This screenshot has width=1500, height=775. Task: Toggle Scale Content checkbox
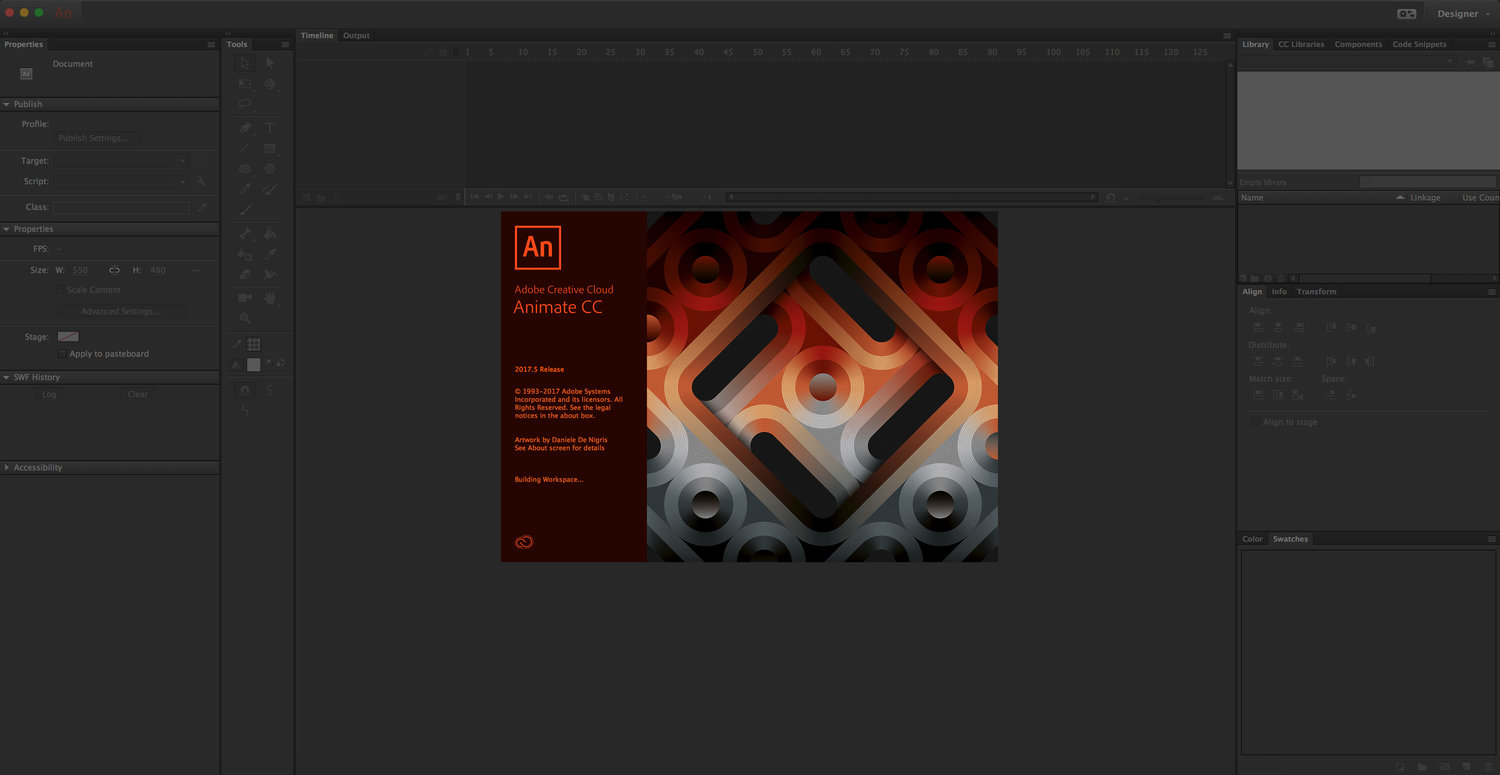point(60,290)
